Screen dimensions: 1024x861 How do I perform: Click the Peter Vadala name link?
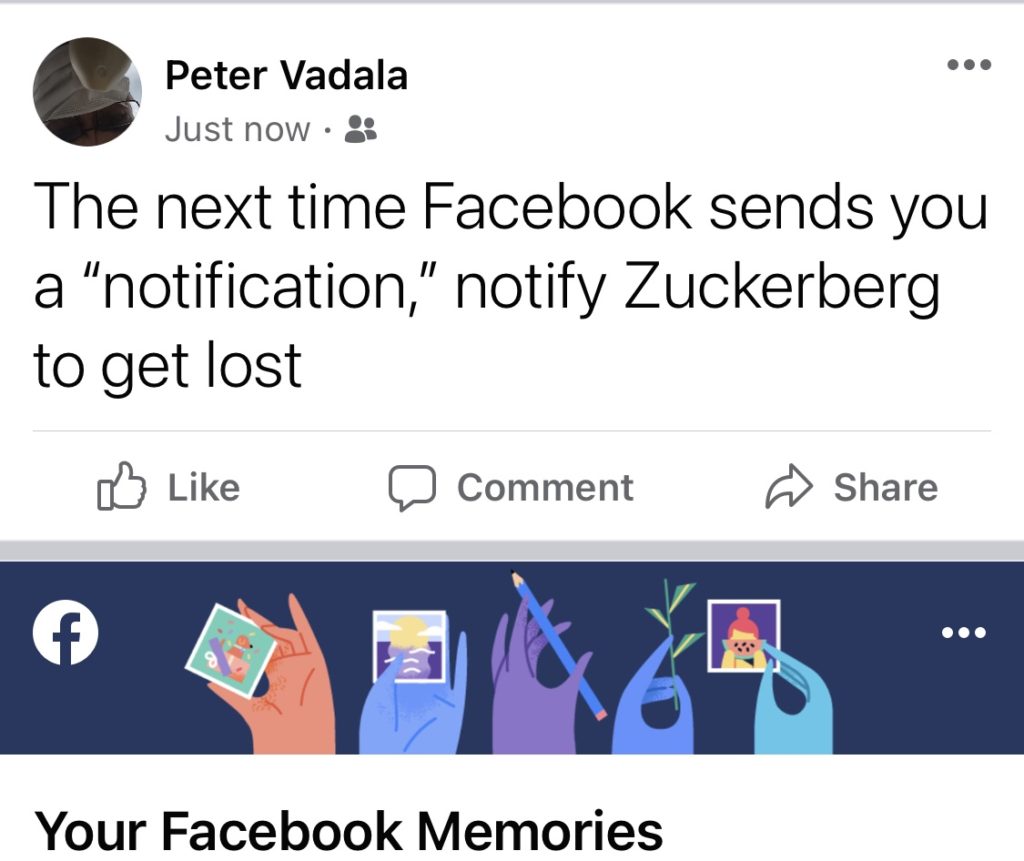(x=286, y=75)
